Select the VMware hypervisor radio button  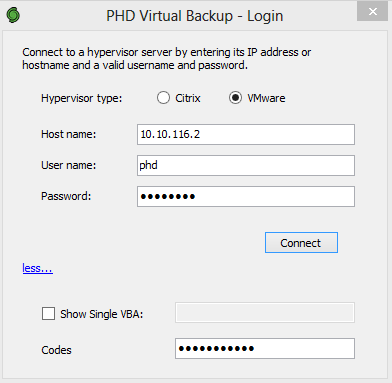[235, 98]
